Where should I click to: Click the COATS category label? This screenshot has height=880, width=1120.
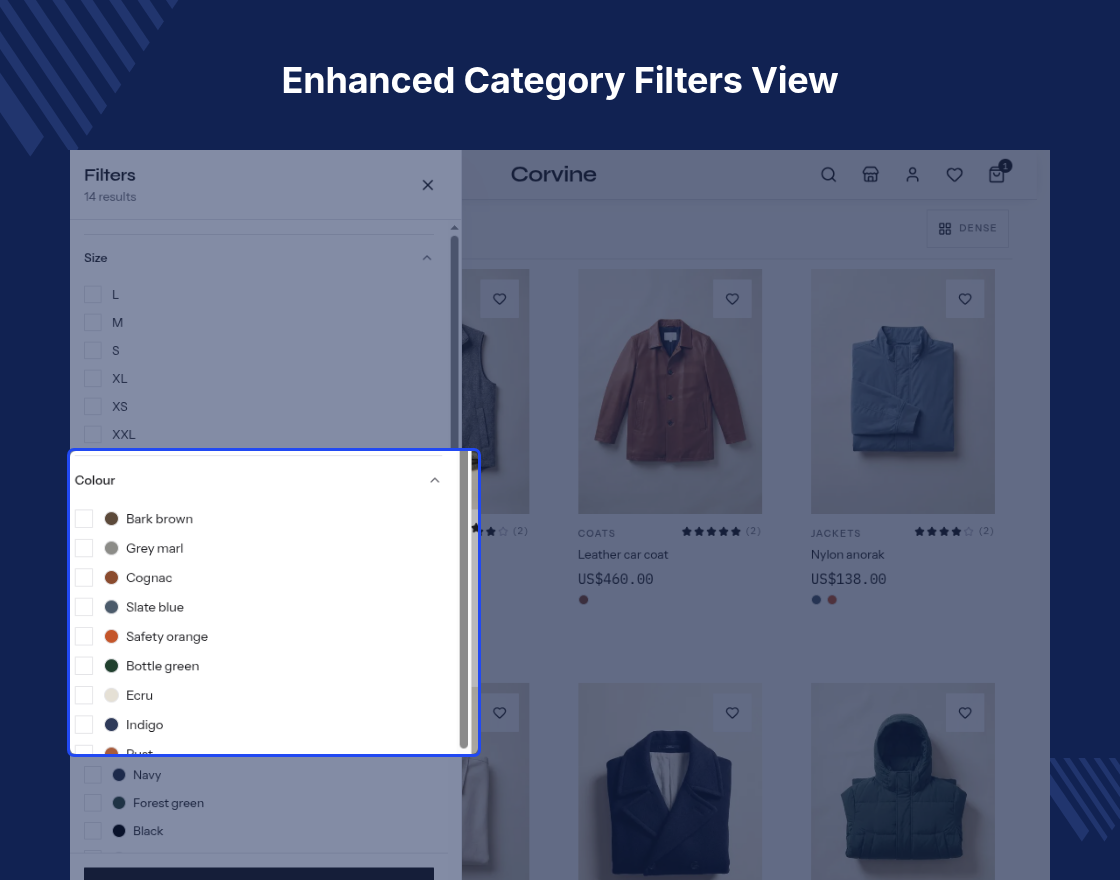[596, 534]
